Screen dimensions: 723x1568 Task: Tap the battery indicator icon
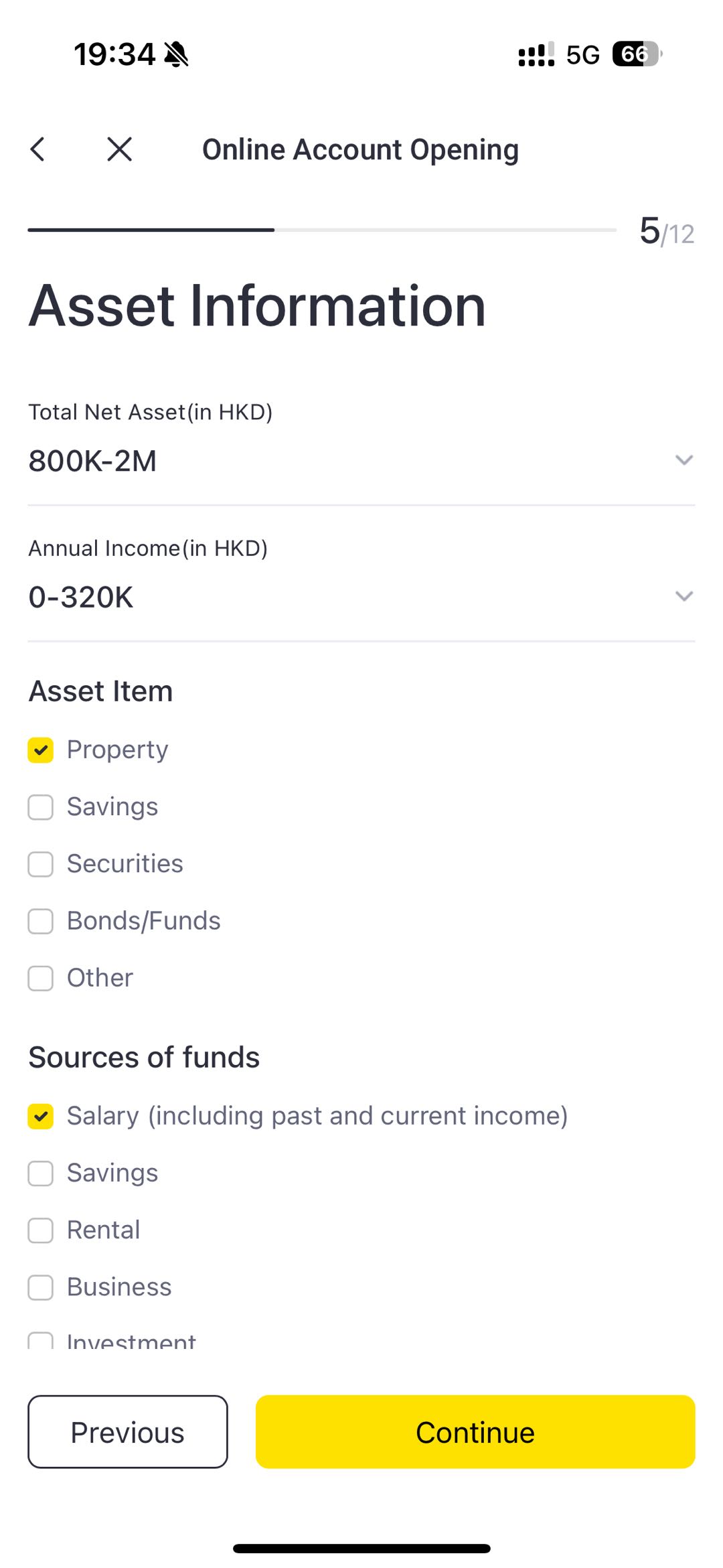pos(636,54)
